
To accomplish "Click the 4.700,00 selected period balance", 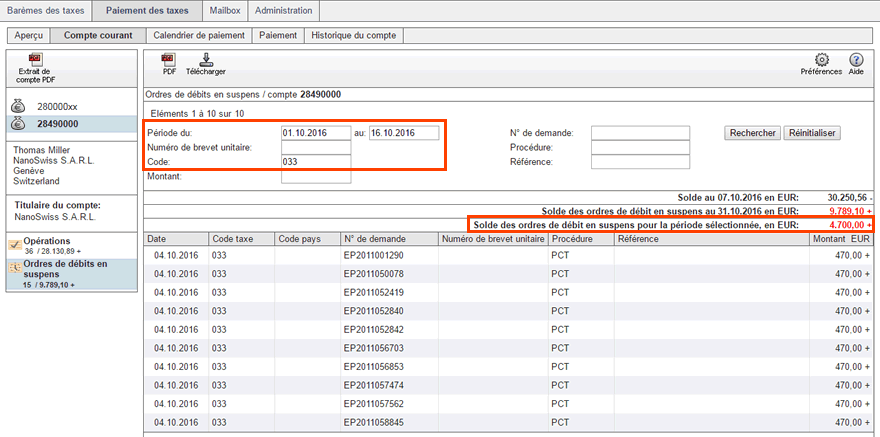I will (850, 225).
